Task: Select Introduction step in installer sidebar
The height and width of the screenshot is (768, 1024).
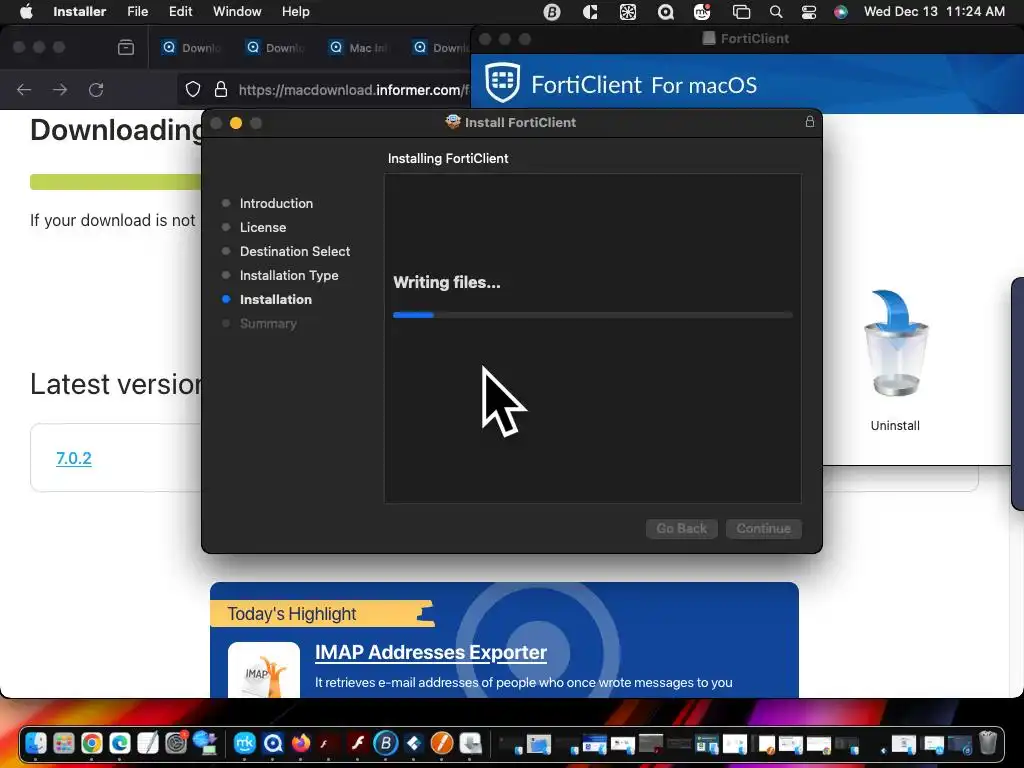Action: 276,203
